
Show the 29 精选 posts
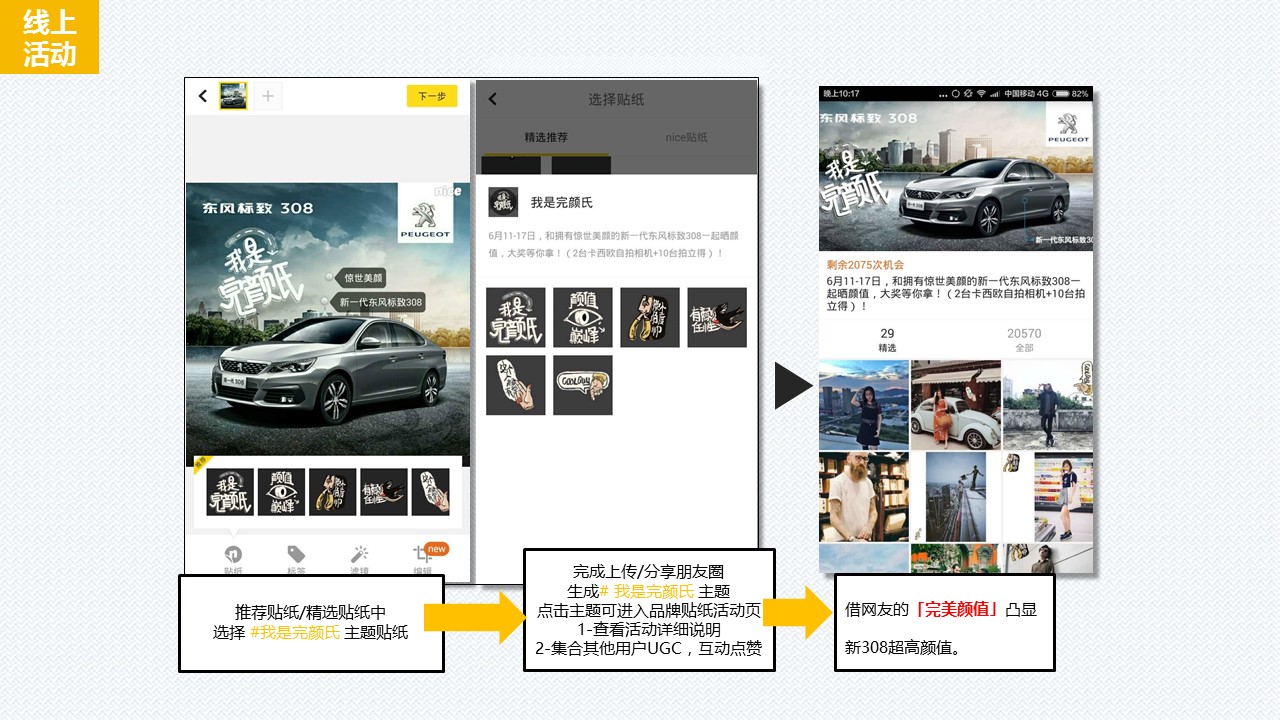(887, 340)
